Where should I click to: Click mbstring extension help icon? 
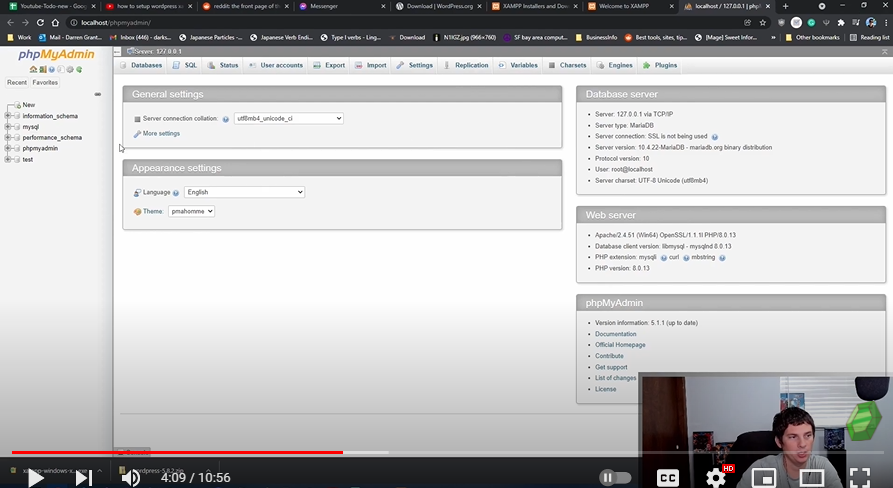[x=722, y=258]
